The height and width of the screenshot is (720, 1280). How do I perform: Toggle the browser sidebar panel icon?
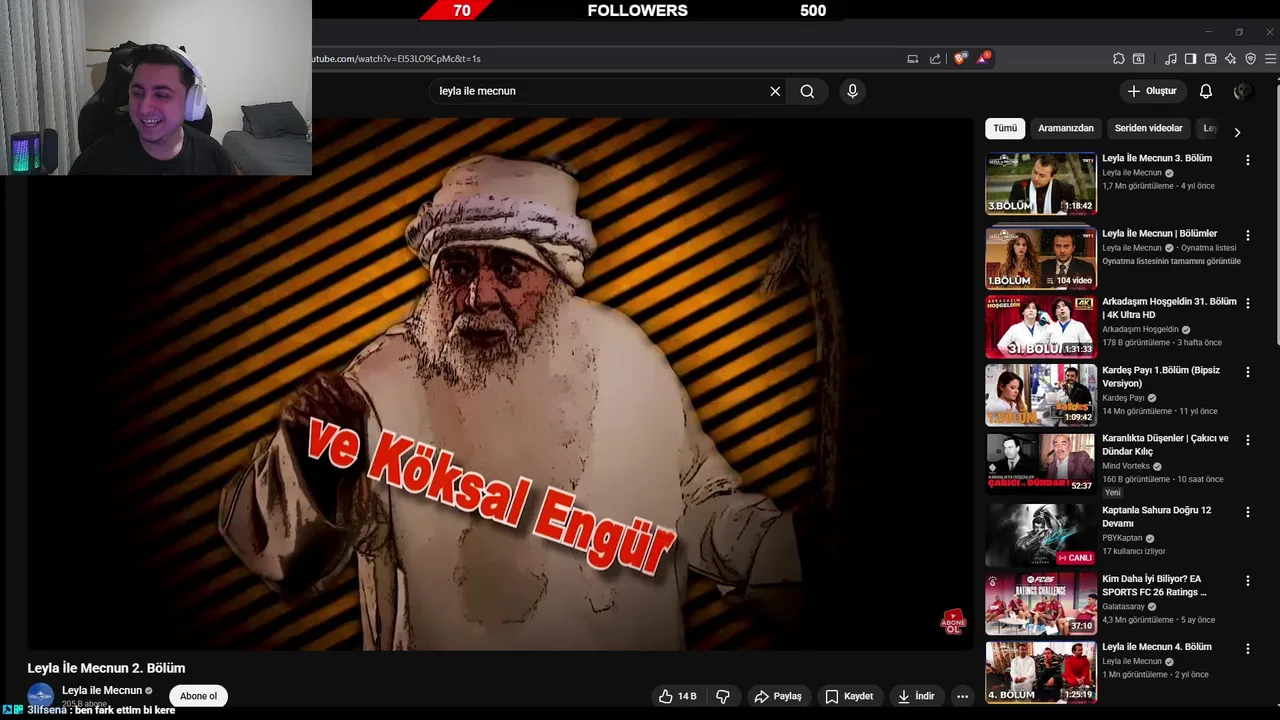[x=1190, y=59]
